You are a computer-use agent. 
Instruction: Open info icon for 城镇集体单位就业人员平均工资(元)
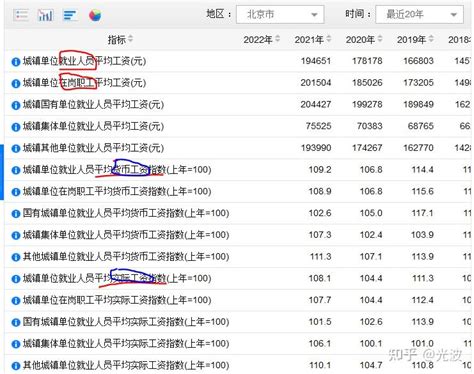(16, 127)
